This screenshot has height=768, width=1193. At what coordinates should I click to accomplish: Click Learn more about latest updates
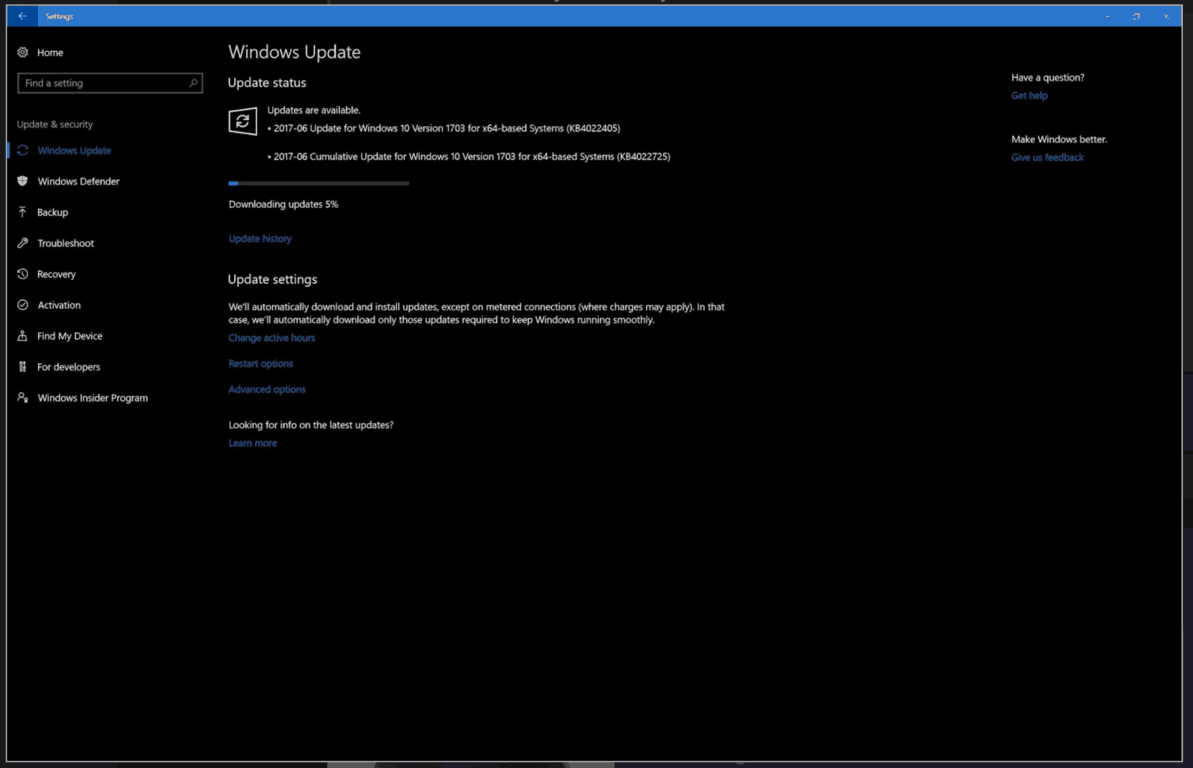tap(253, 443)
